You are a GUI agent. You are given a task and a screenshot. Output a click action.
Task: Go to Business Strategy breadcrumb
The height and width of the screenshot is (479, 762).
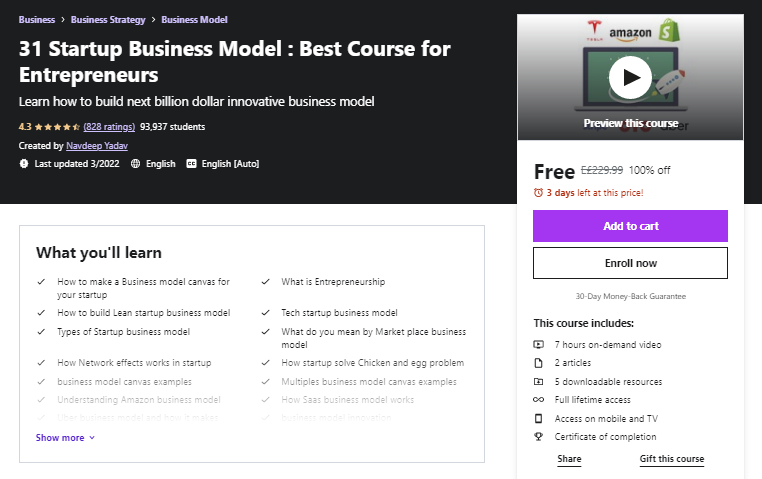(x=108, y=19)
